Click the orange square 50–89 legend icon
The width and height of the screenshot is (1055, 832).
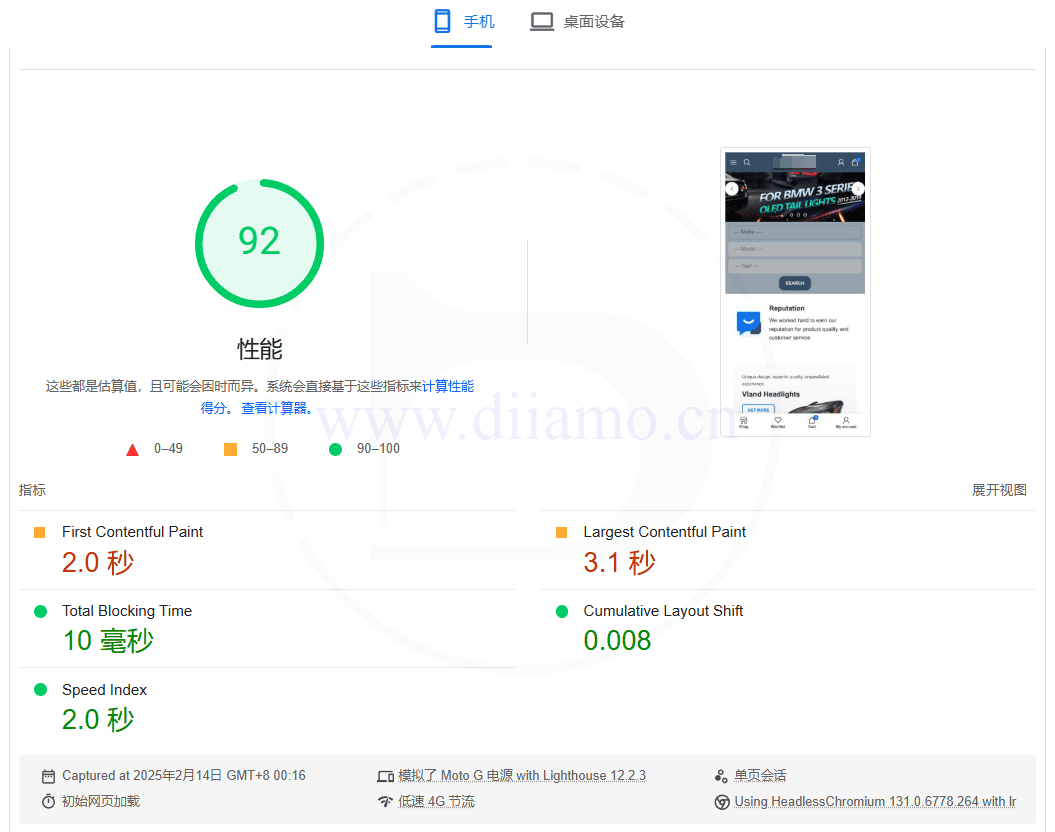(231, 450)
